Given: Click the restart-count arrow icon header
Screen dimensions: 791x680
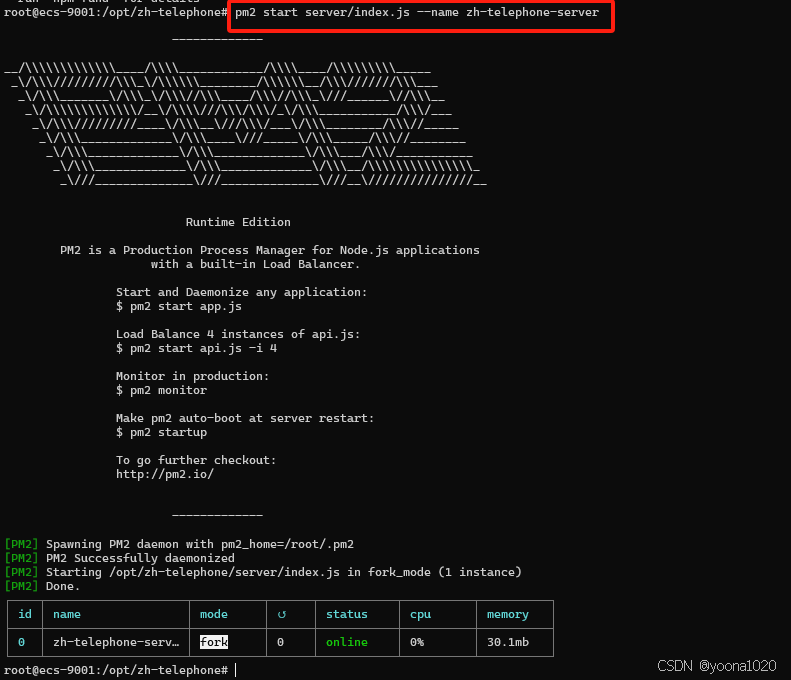Looking at the screenshot, I should click(281, 614).
